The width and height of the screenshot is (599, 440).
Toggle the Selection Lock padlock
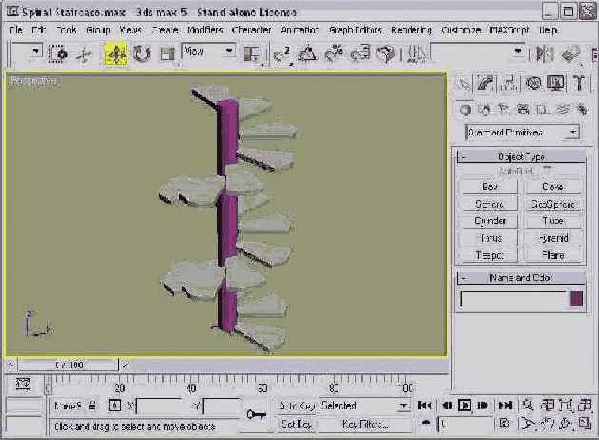click(x=92, y=406)
